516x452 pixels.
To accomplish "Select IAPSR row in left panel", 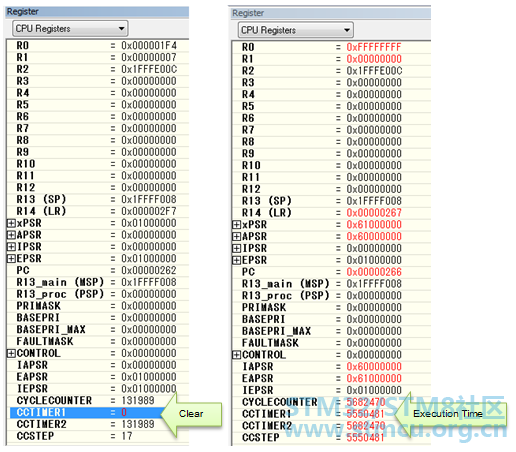I will 97,365.
